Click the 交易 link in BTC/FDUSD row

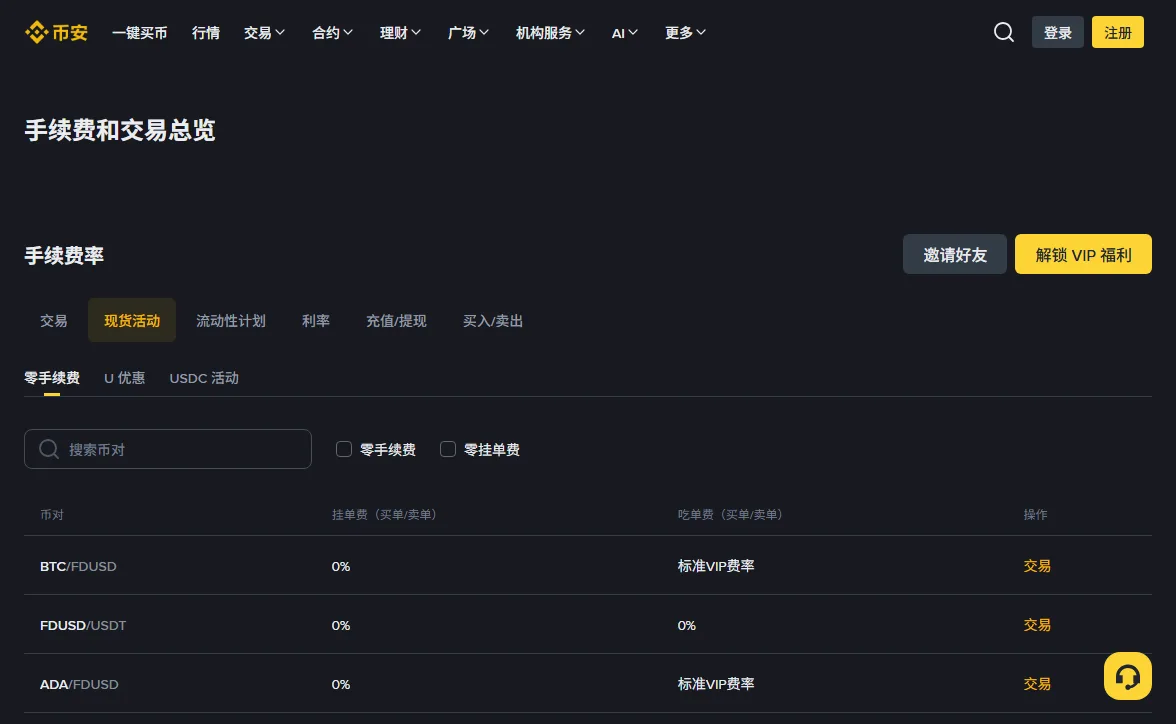click(1036, 566)
